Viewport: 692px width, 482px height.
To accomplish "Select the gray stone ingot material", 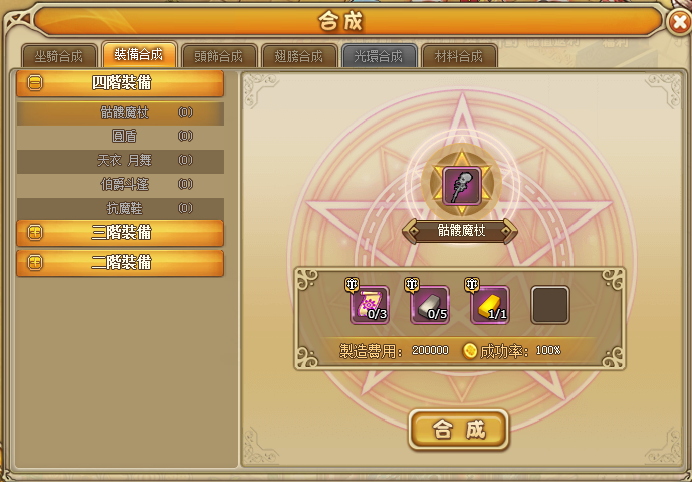I will coord(430,305).
